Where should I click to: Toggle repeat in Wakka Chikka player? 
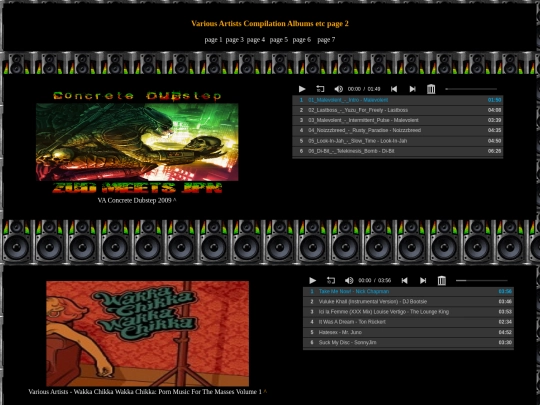click(331, 281)
